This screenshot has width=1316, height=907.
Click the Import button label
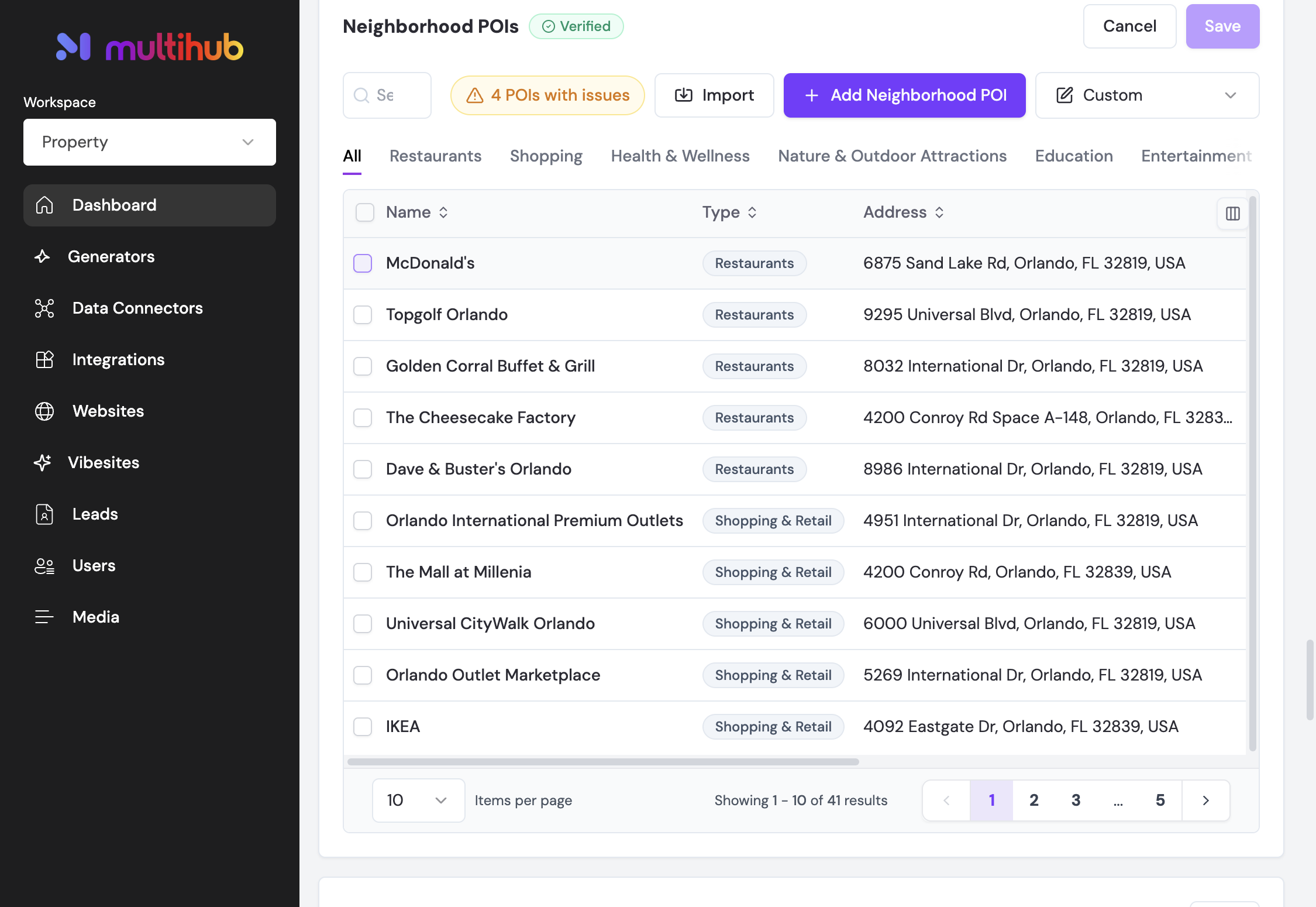click(728, 95)
